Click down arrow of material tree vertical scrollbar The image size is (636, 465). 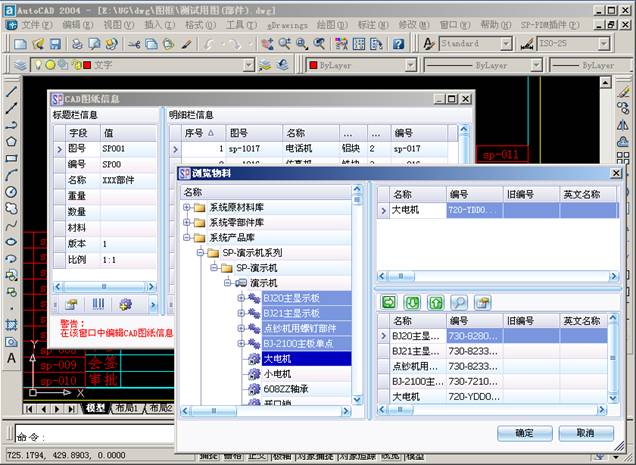click(357, 400)
